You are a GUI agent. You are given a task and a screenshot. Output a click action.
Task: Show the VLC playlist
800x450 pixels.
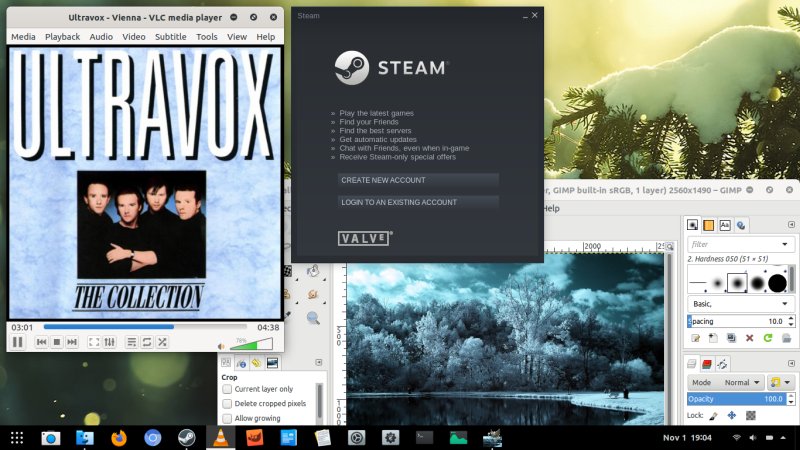tap(131, 342)
